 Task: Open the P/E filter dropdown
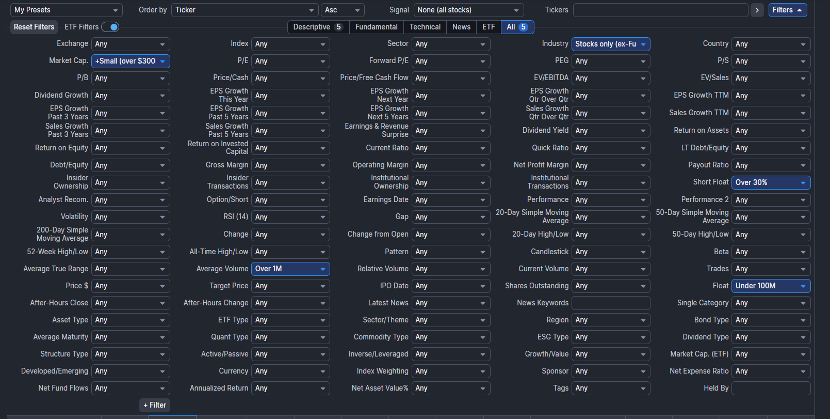point(290,61)
